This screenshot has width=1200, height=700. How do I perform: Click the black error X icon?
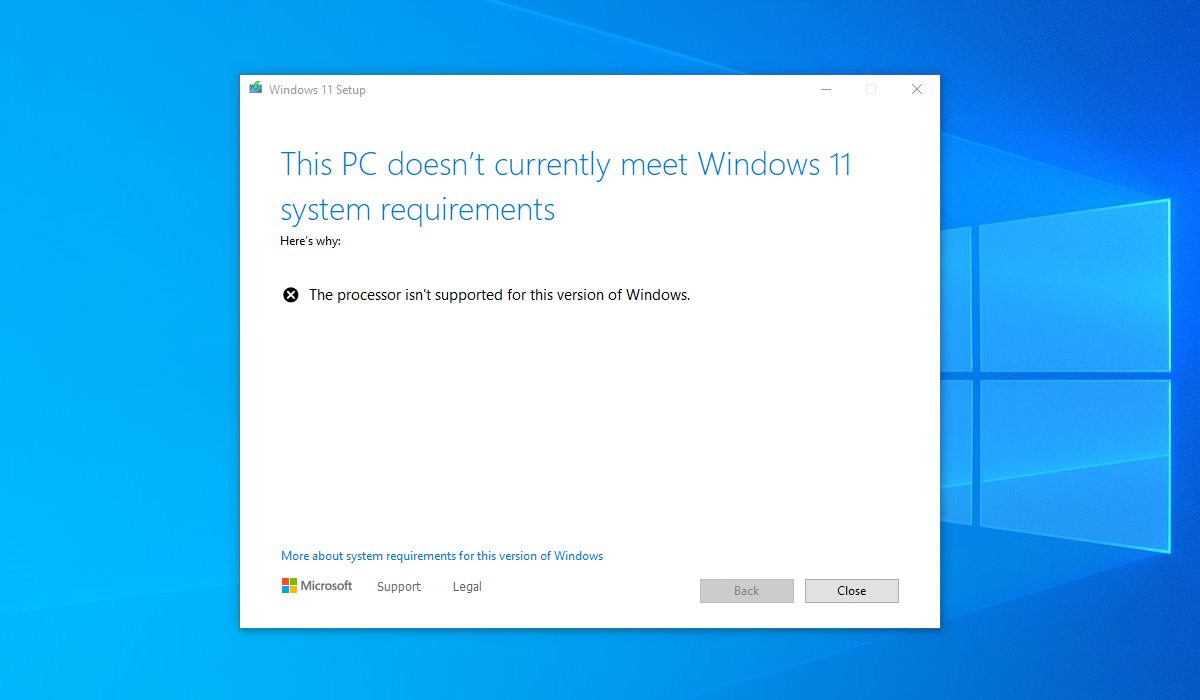click(x=290, y=295)
